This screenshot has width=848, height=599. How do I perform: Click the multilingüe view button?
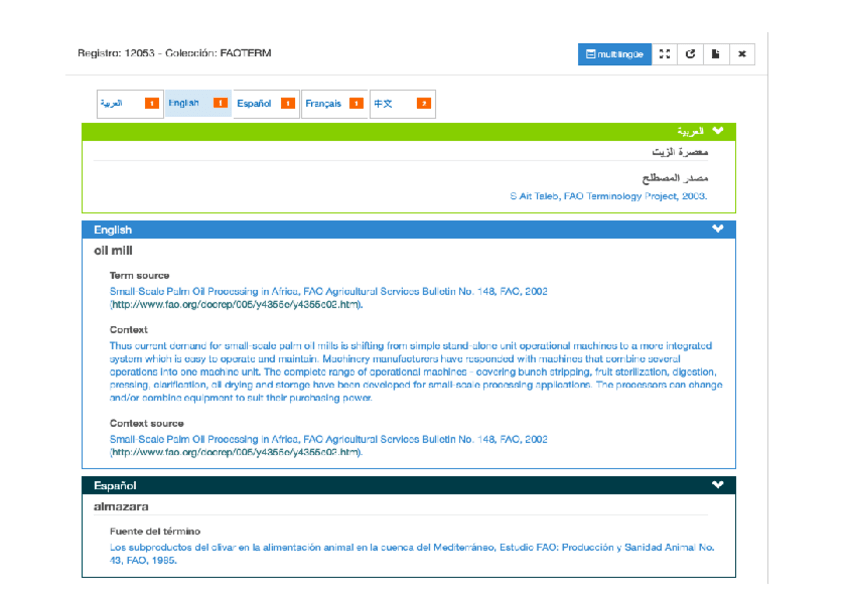pyautogui.click(x=614, y=54)
